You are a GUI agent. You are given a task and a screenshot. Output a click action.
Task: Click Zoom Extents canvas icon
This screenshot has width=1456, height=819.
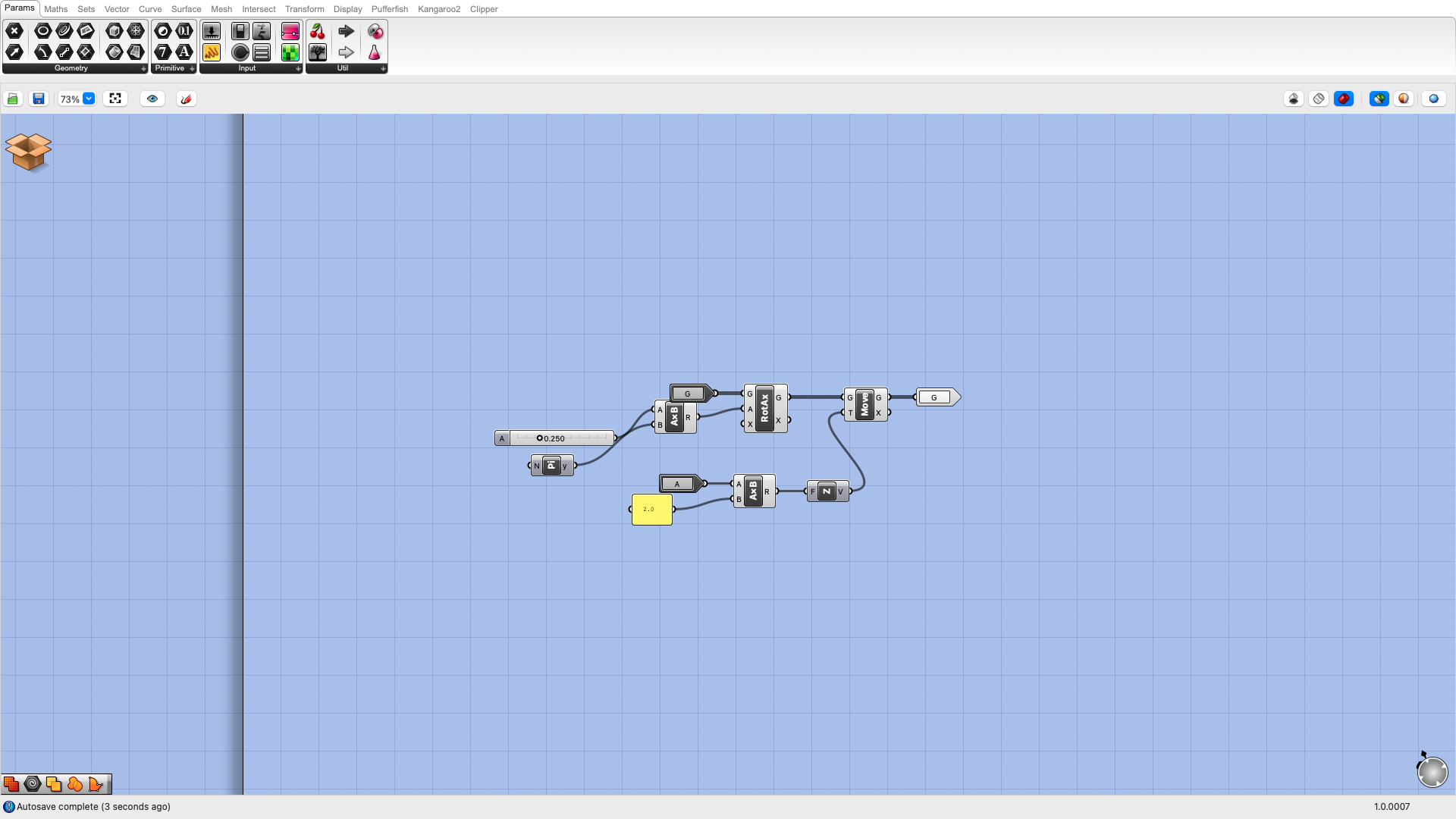point(115,99)
